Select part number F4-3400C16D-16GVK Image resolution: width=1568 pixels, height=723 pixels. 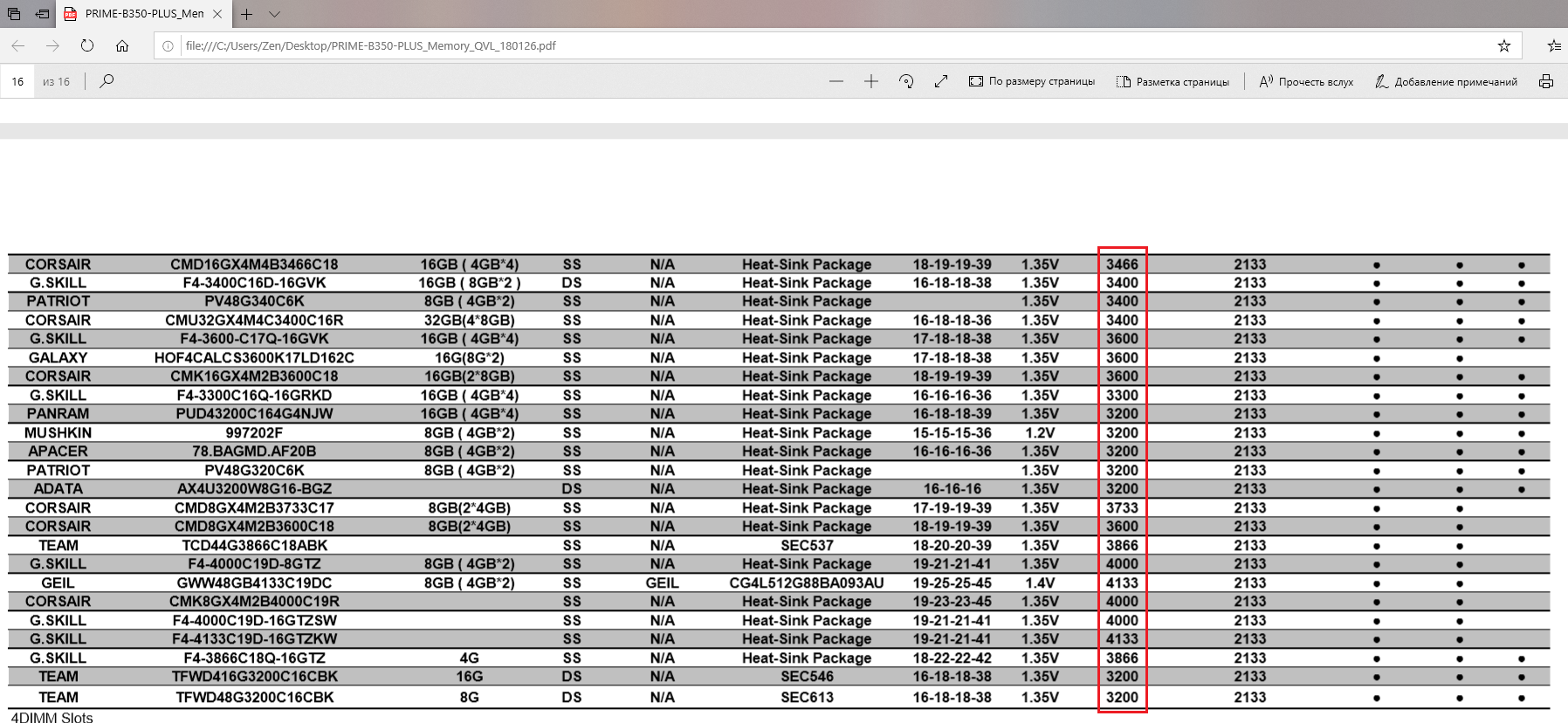click(254, 283)
